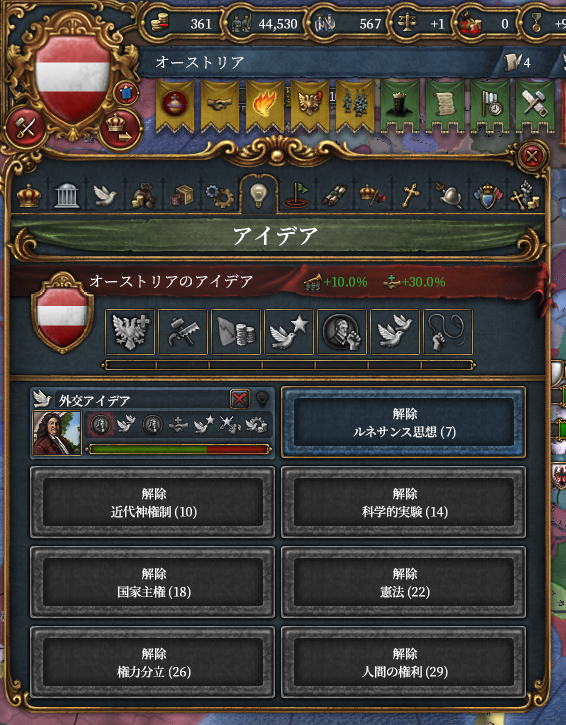
Task: Open the Religion cross tab
Action: [x=410, y=196]
